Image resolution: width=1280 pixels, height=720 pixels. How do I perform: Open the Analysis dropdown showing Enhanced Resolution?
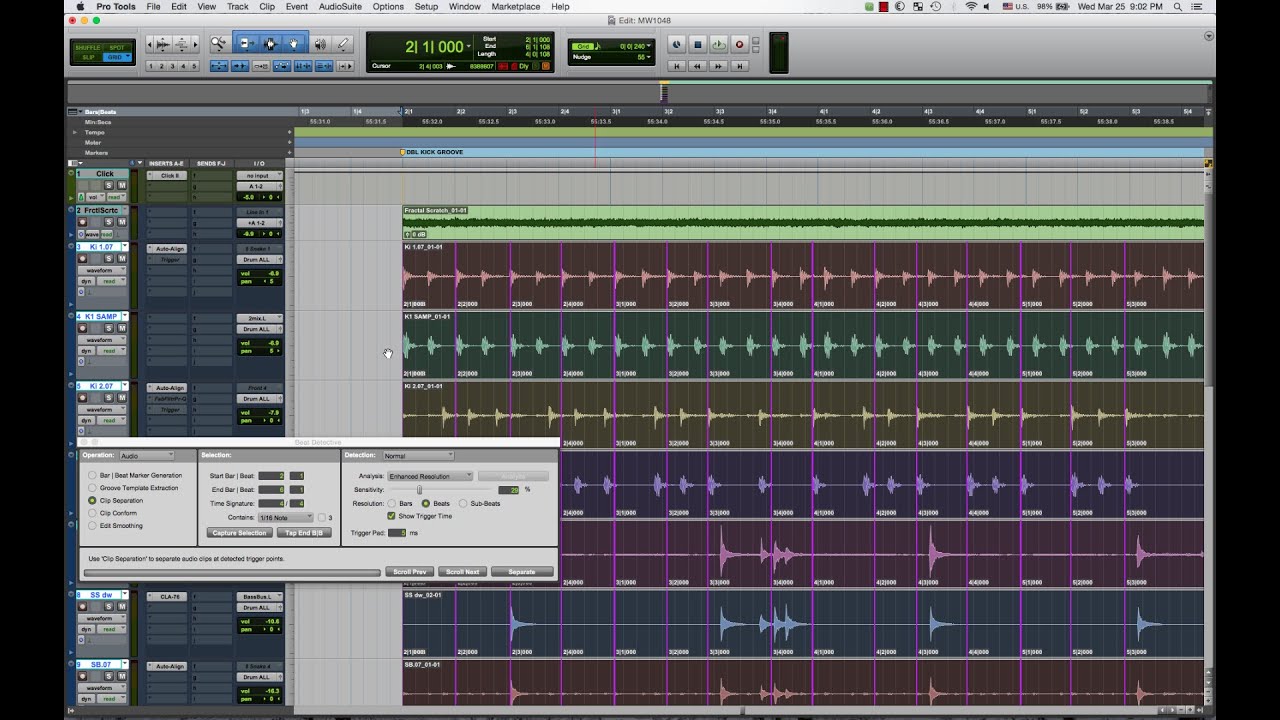pyautogui.click(x=430, y=476)
